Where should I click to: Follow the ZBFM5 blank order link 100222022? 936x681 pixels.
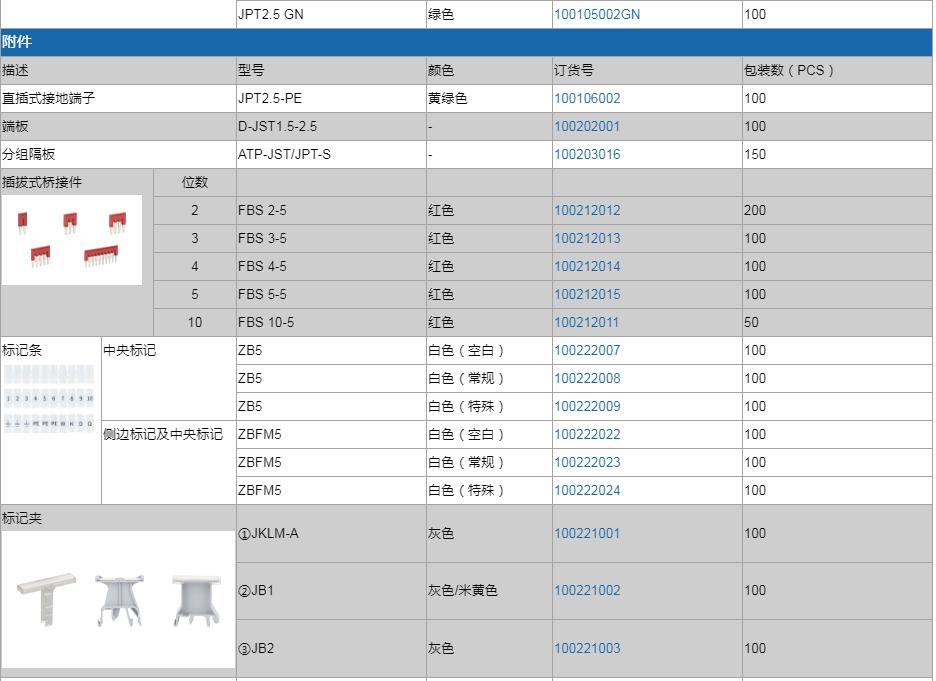tap(587, 435)
